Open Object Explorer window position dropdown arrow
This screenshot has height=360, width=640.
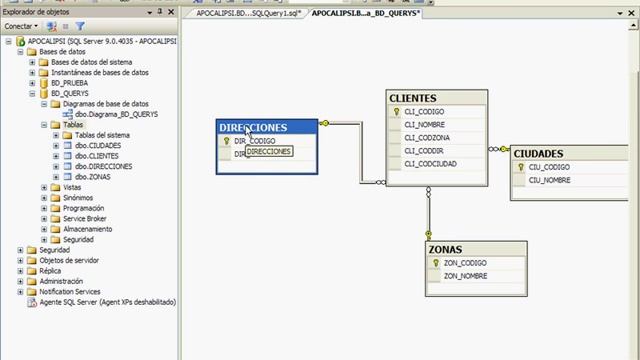pos(150,13)
